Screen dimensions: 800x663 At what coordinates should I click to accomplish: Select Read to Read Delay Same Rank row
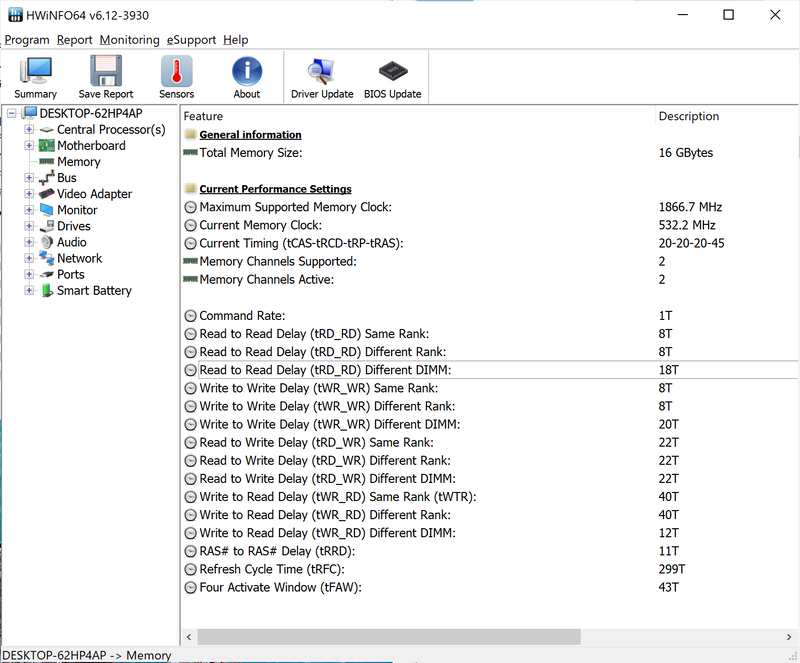coord(490,334)
